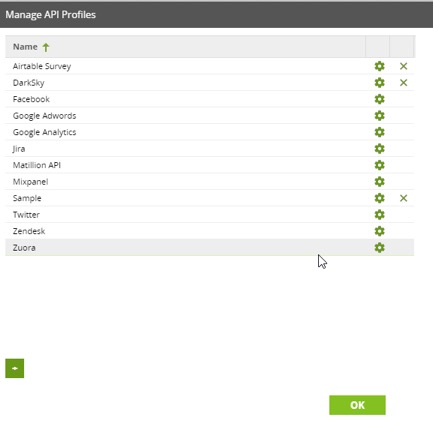Configure the Twitter profile gear

(379, 215)
